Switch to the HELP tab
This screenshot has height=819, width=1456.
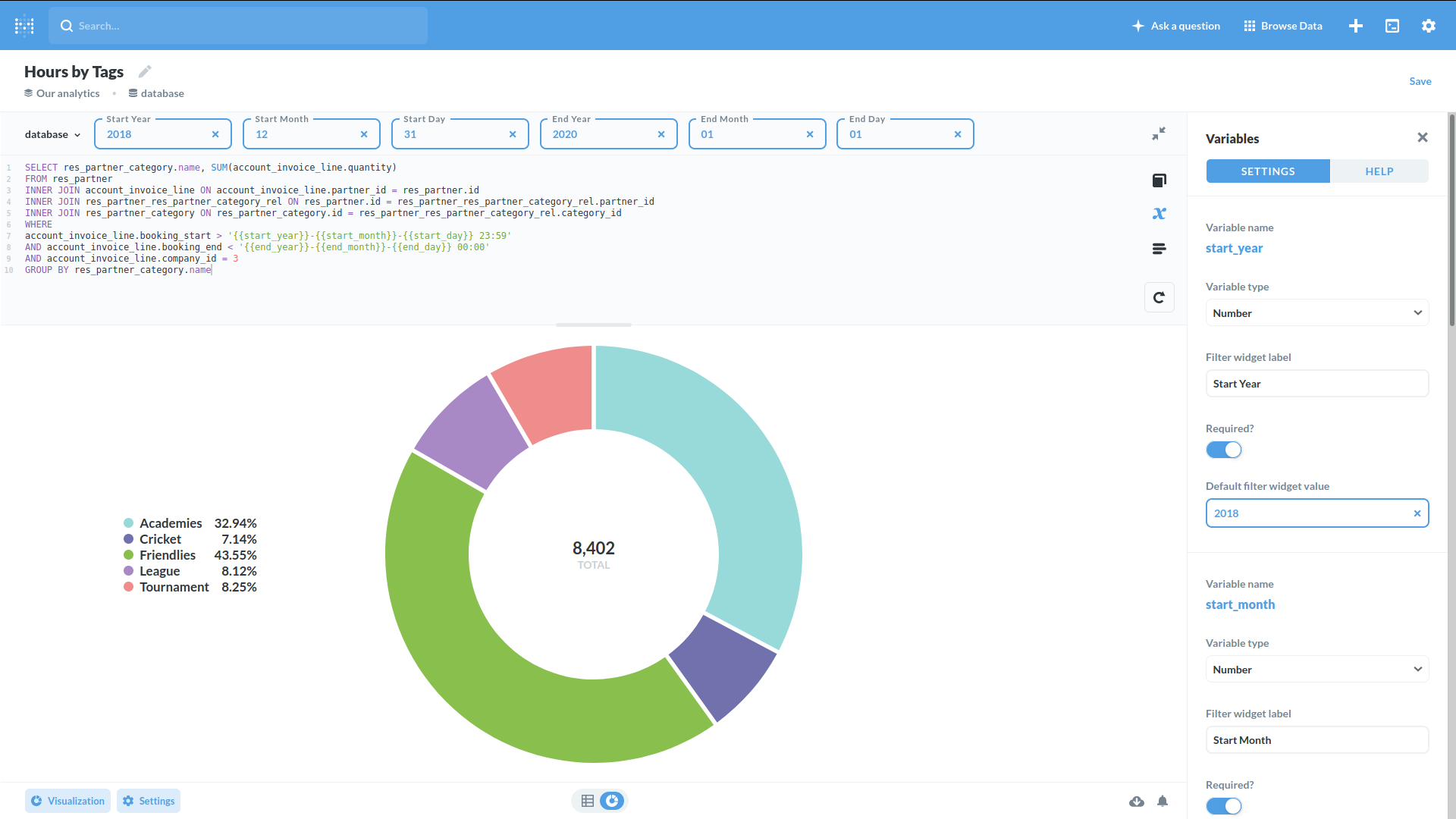coord(1379,171)
